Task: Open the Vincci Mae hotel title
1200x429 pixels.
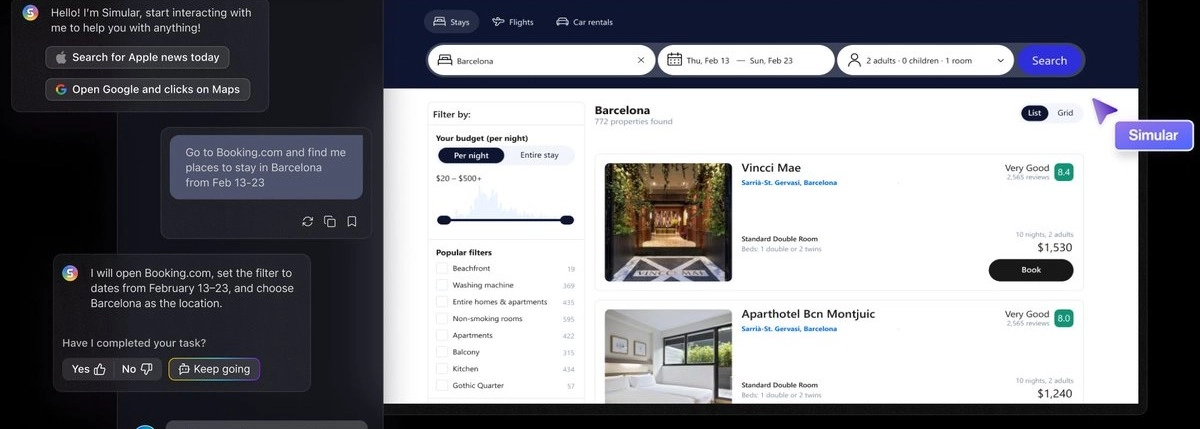Action: pos(771,168)
